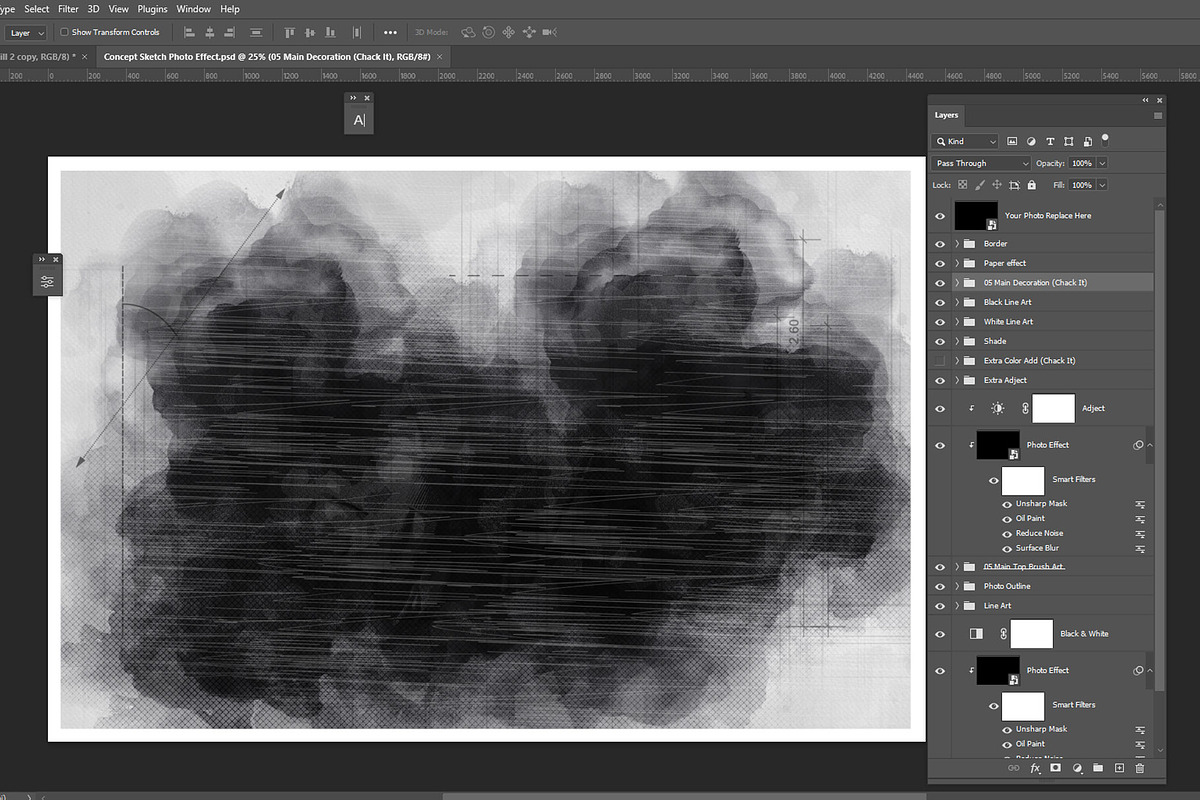Filter layers by smart objects icon
Viewport: 1200px width, 800px height.
1087,141
